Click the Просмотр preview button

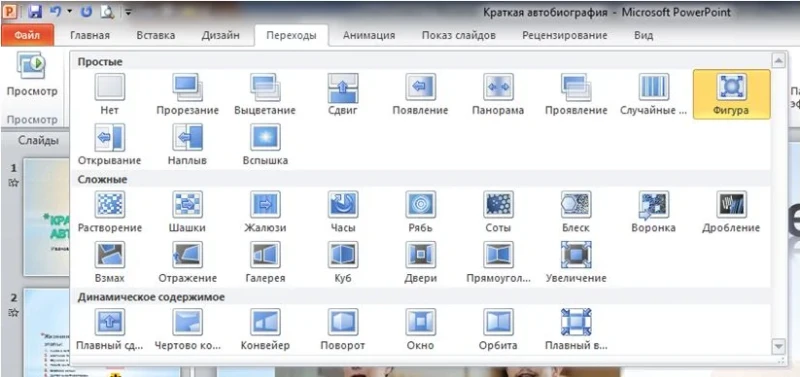pyautogui.click(x=32, y=75)
